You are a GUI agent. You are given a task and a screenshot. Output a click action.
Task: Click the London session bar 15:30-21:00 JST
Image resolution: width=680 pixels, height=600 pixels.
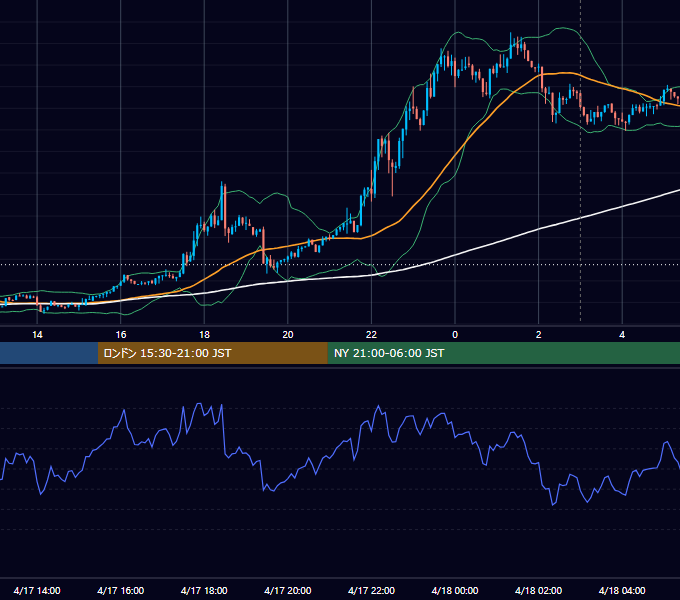tap(212, 353)
